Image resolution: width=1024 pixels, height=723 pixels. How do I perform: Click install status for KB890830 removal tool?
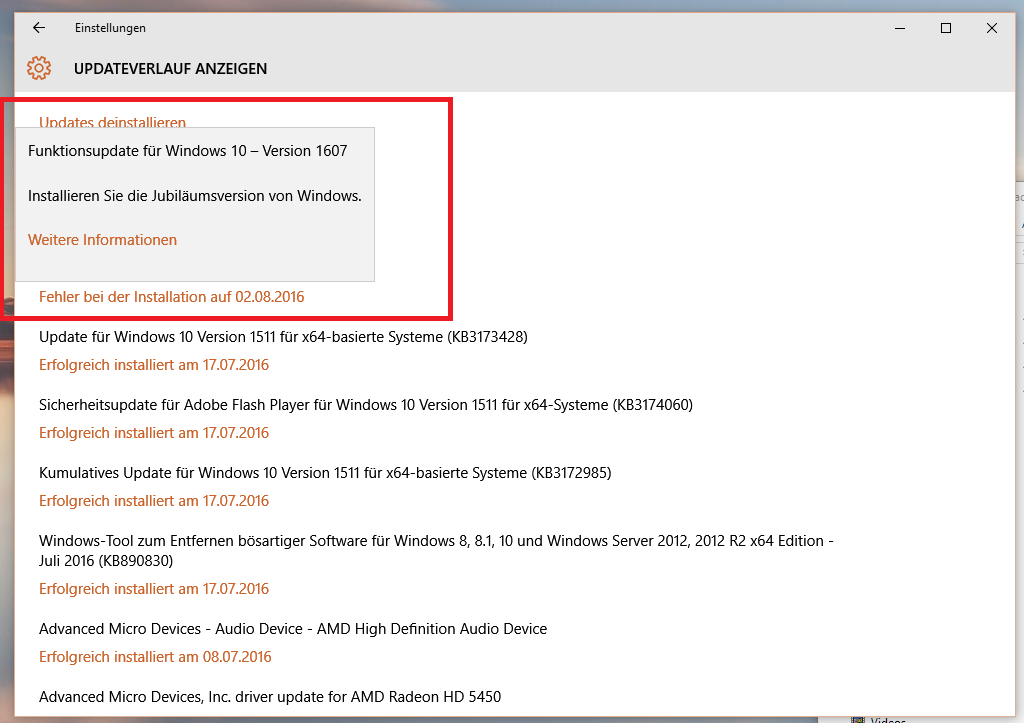tap(154, 588)
